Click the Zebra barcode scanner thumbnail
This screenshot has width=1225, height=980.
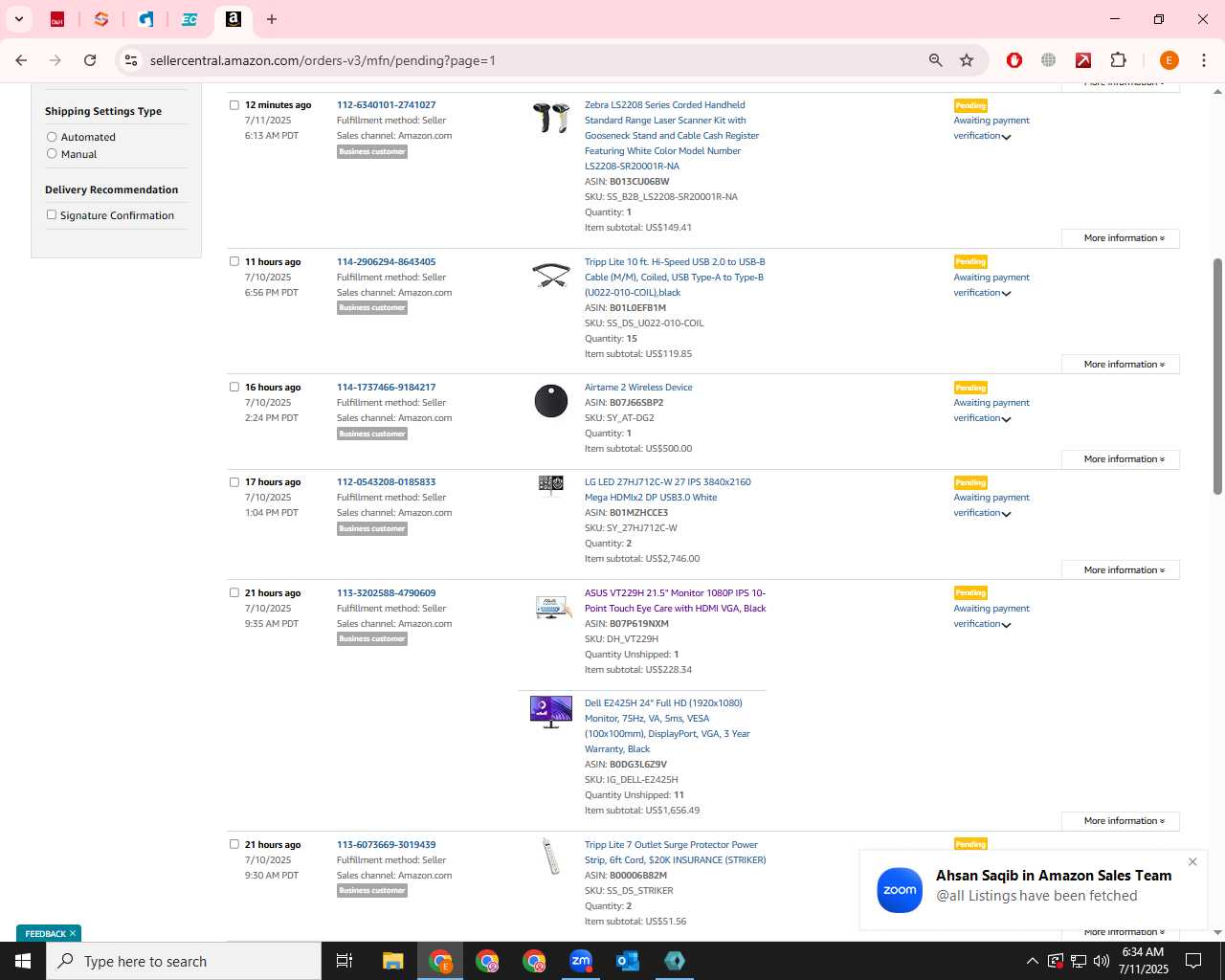(x=551, y=118)
